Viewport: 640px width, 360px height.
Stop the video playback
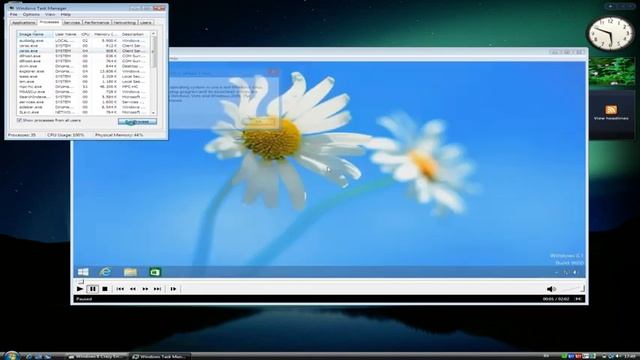(105, 289)
